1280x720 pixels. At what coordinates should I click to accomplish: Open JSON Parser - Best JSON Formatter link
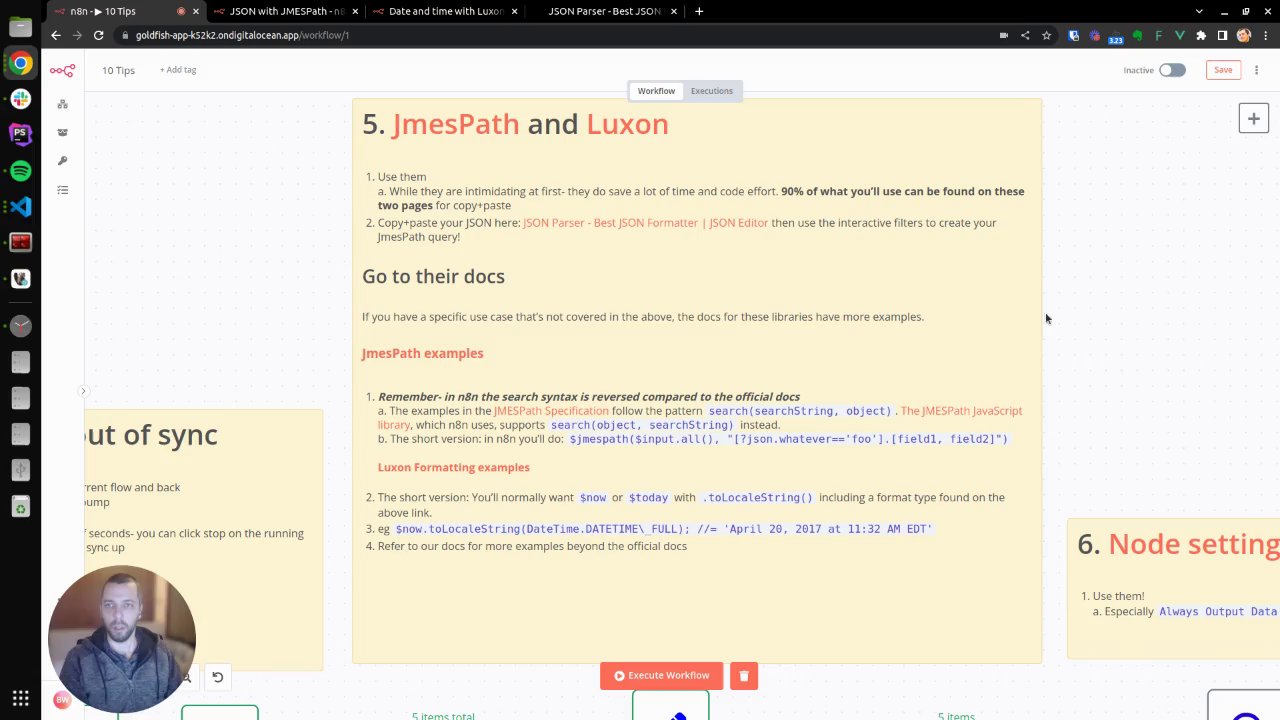(x=646, y=223)
